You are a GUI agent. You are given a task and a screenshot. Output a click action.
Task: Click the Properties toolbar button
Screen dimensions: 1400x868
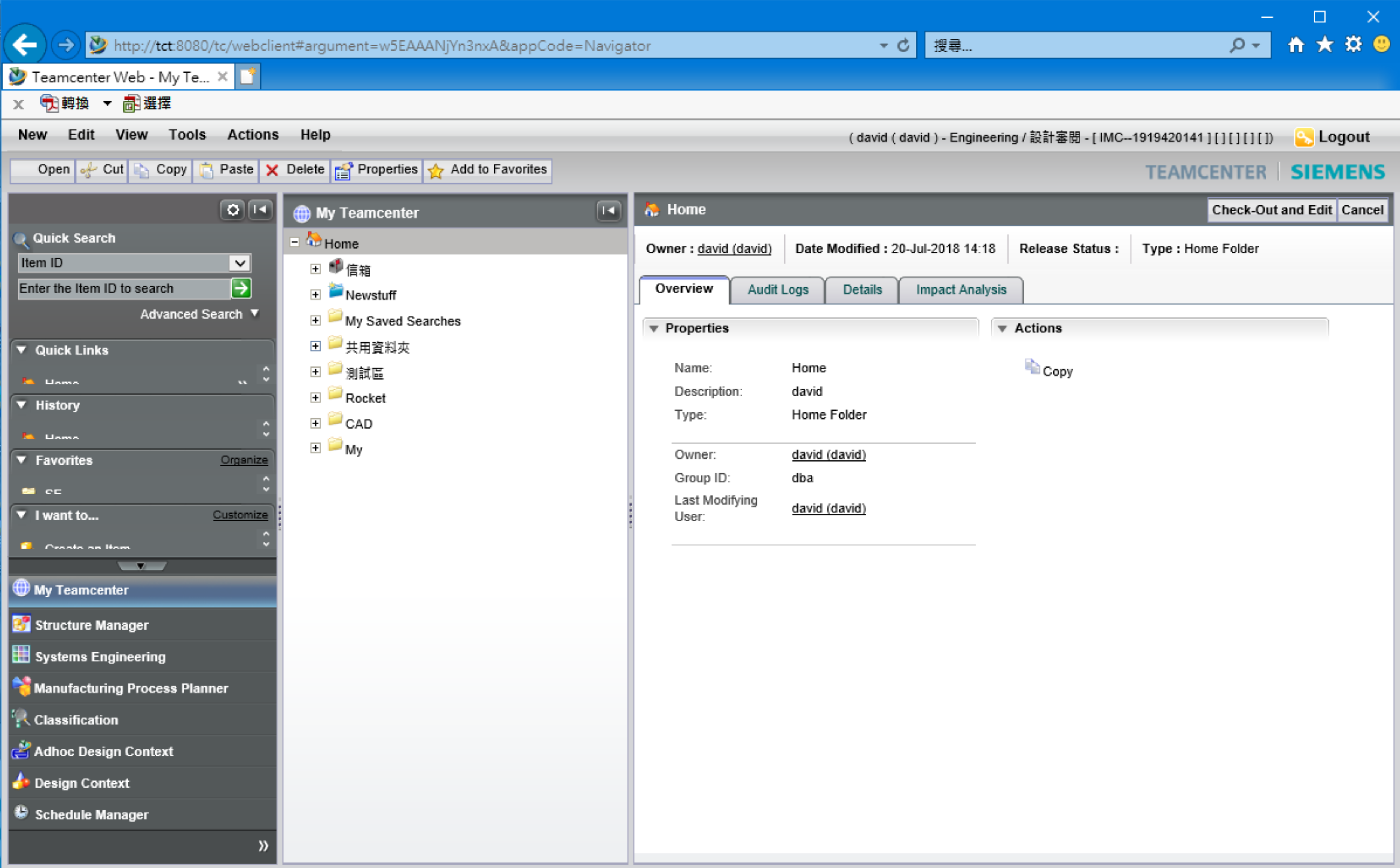[x=376, y=170]
